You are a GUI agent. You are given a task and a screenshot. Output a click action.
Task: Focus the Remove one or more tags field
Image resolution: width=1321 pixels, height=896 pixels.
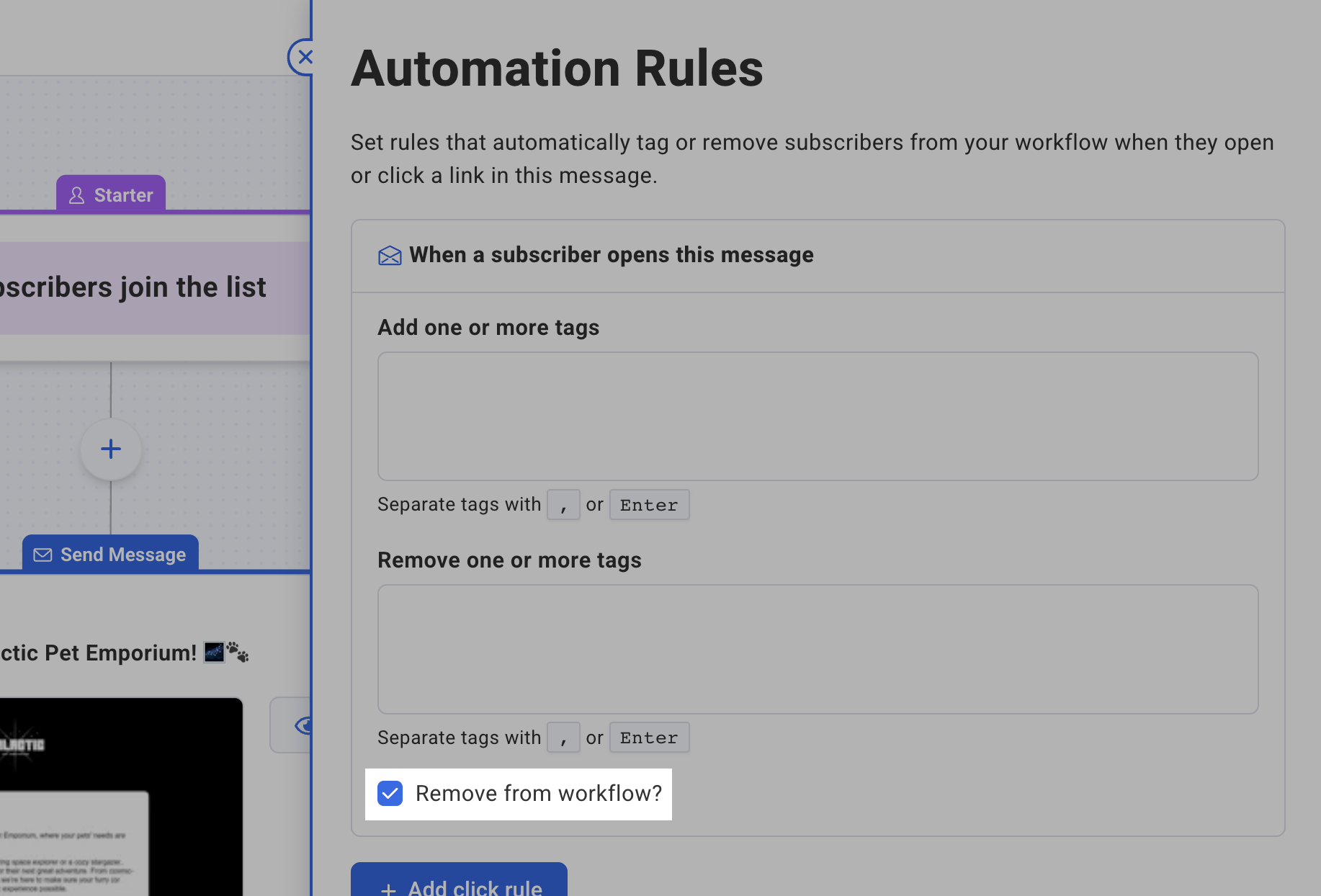(x=818, y=649)
